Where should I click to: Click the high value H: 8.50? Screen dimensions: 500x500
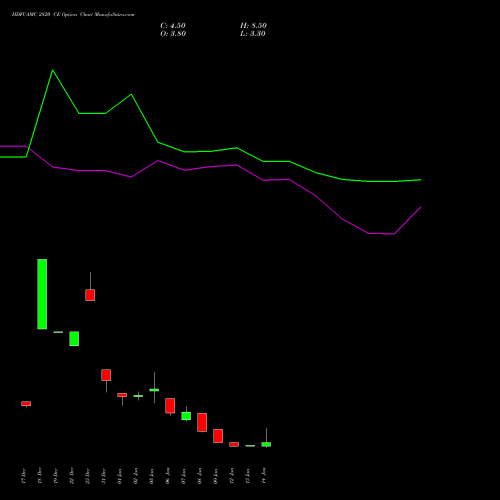pos(253,26)
